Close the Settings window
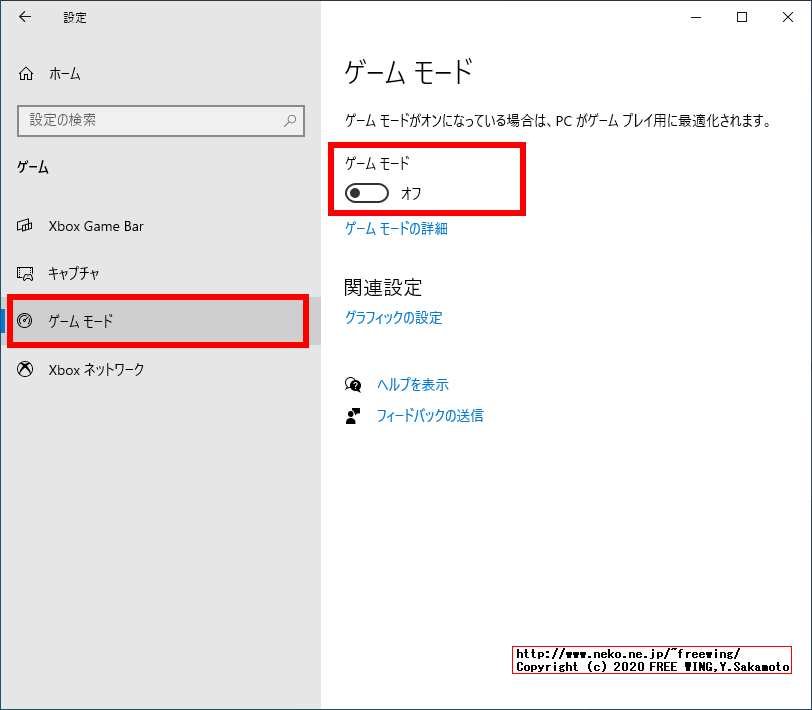 coord(788,17)
